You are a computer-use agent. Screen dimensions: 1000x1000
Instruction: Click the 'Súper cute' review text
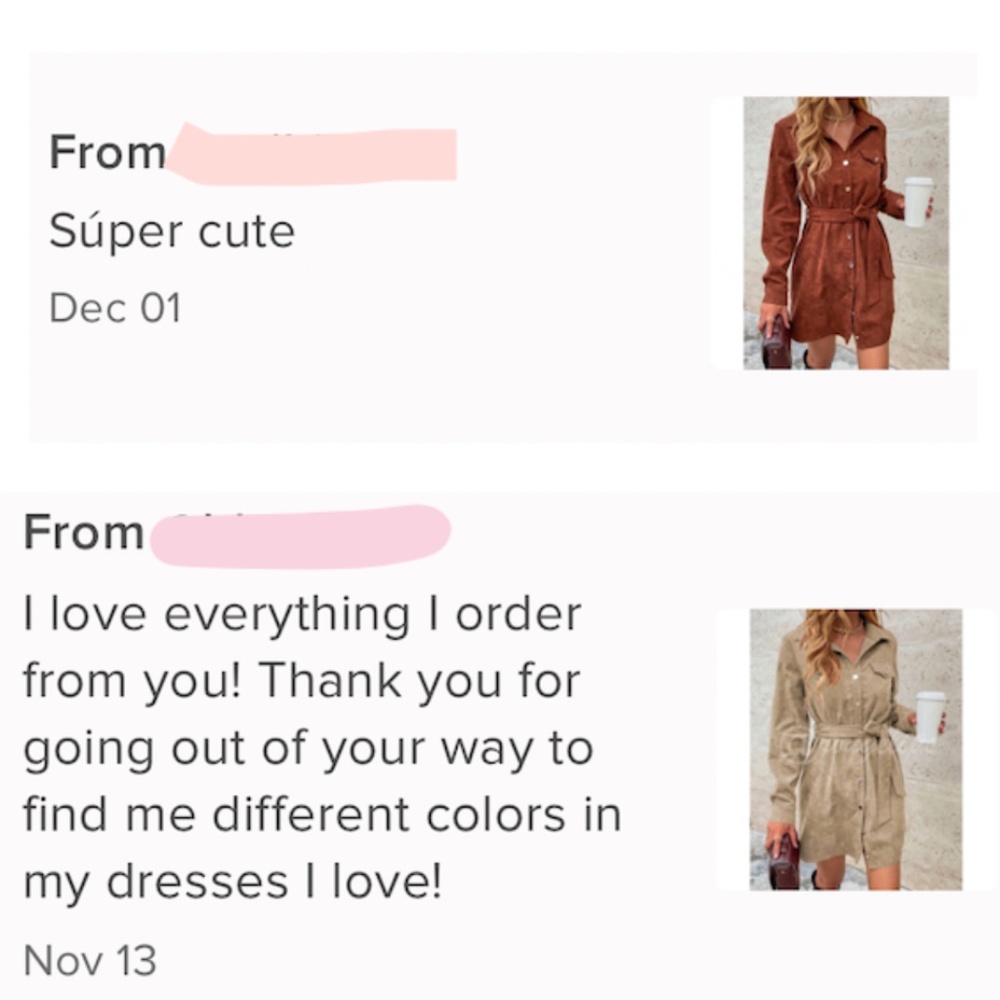coord(172,233)
